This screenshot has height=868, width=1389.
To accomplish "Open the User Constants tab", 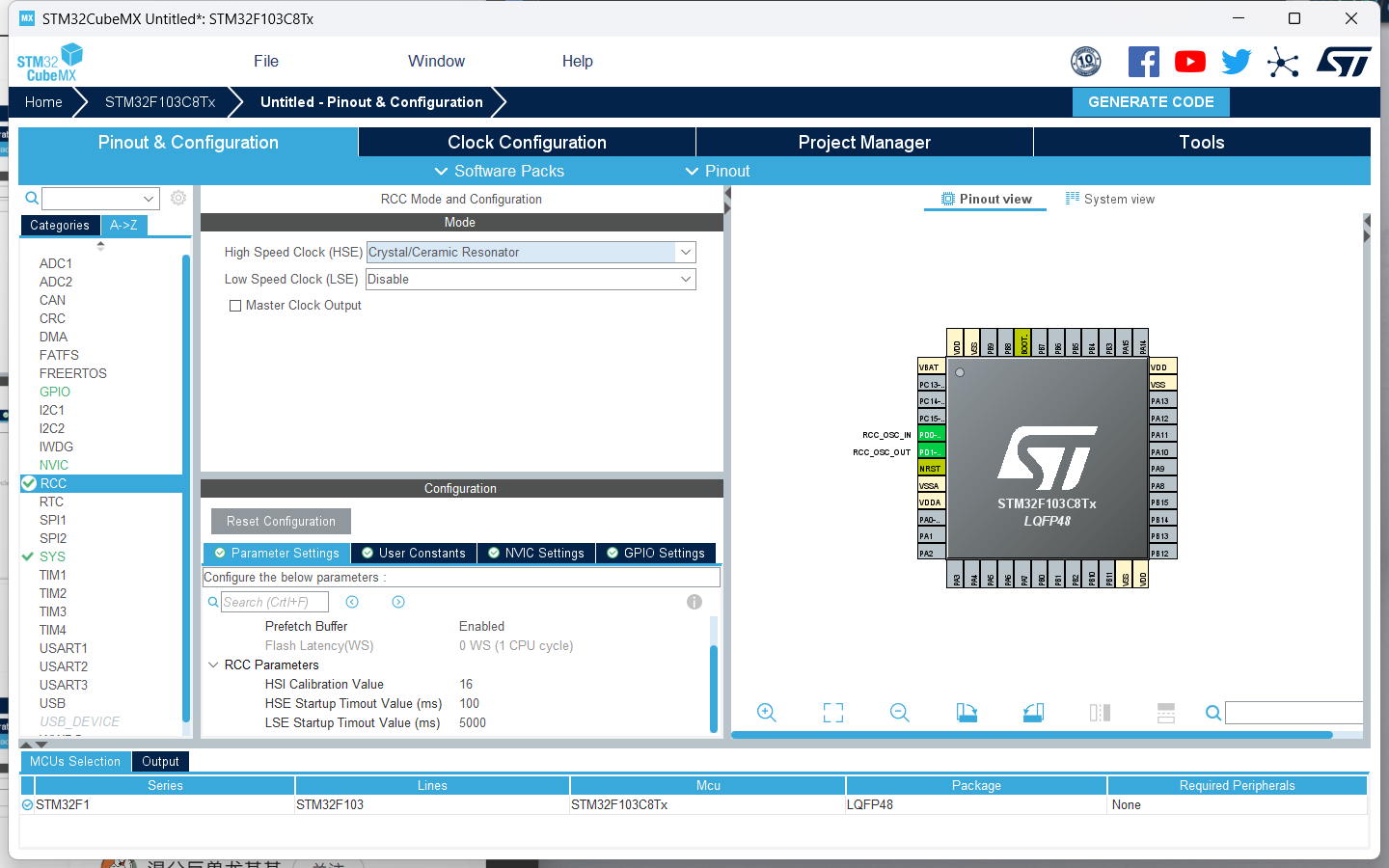I will pos(413,553).
